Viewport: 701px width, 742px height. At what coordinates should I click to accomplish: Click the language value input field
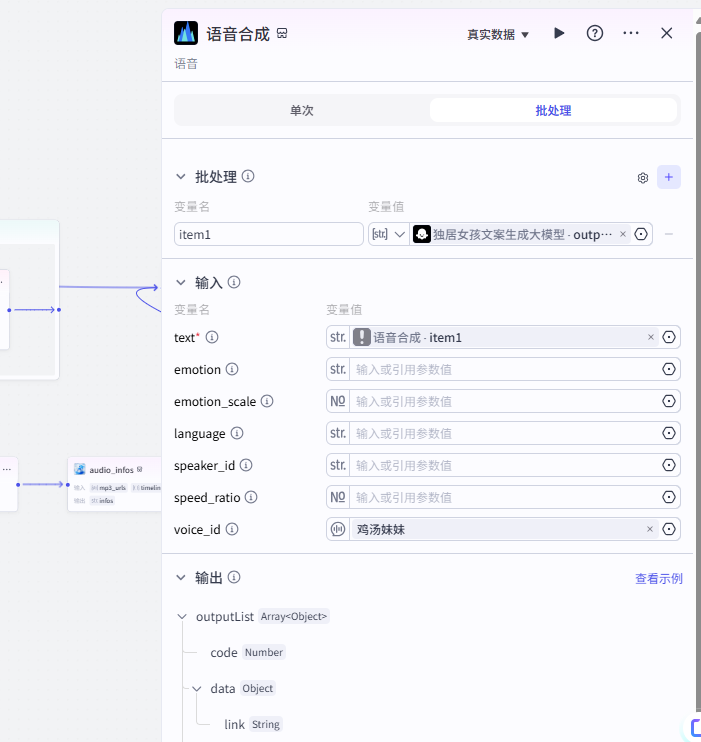(504, 433)
